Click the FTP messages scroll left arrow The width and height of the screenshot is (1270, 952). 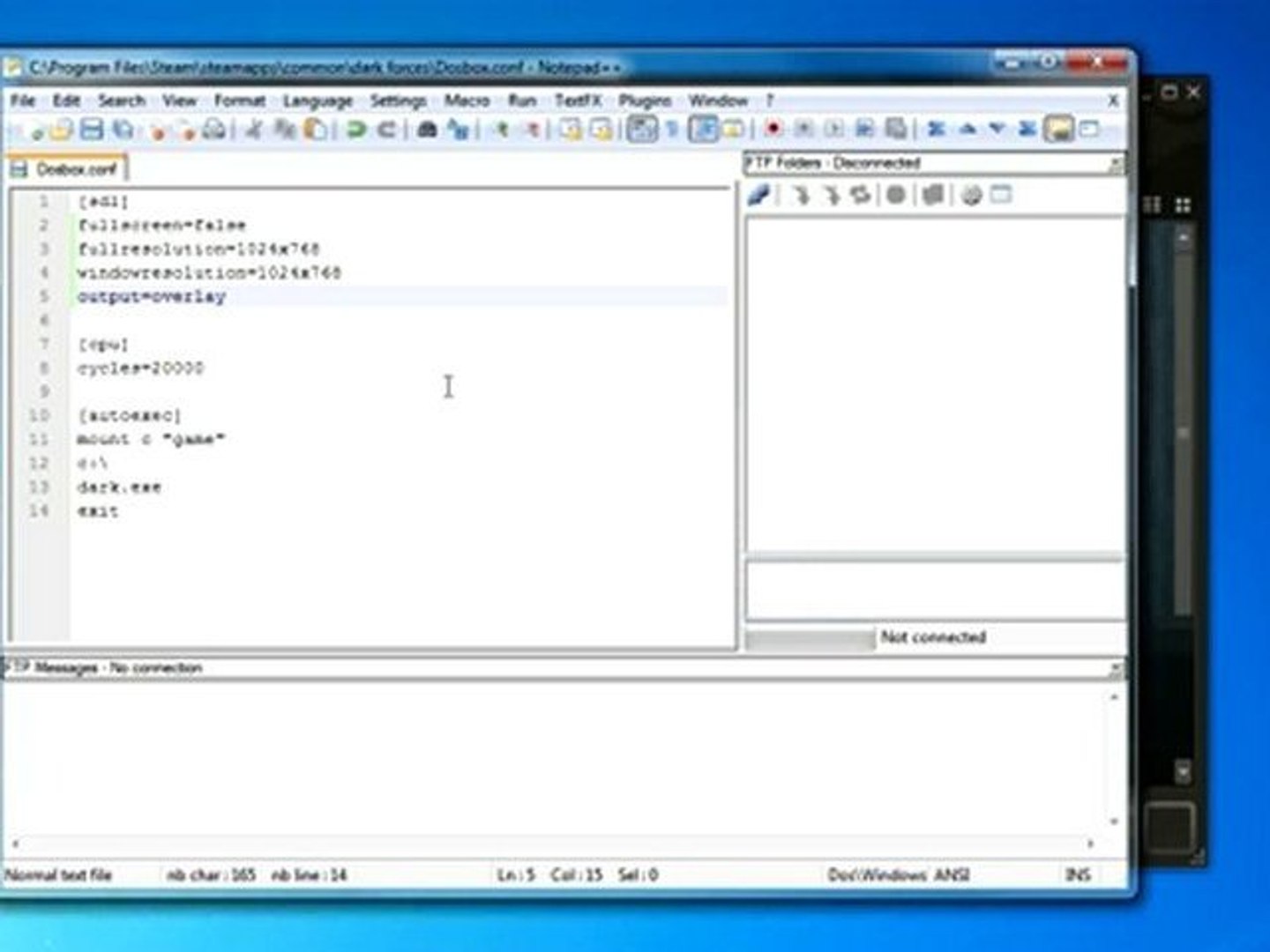pyautogui.click(x=15, y=844)
